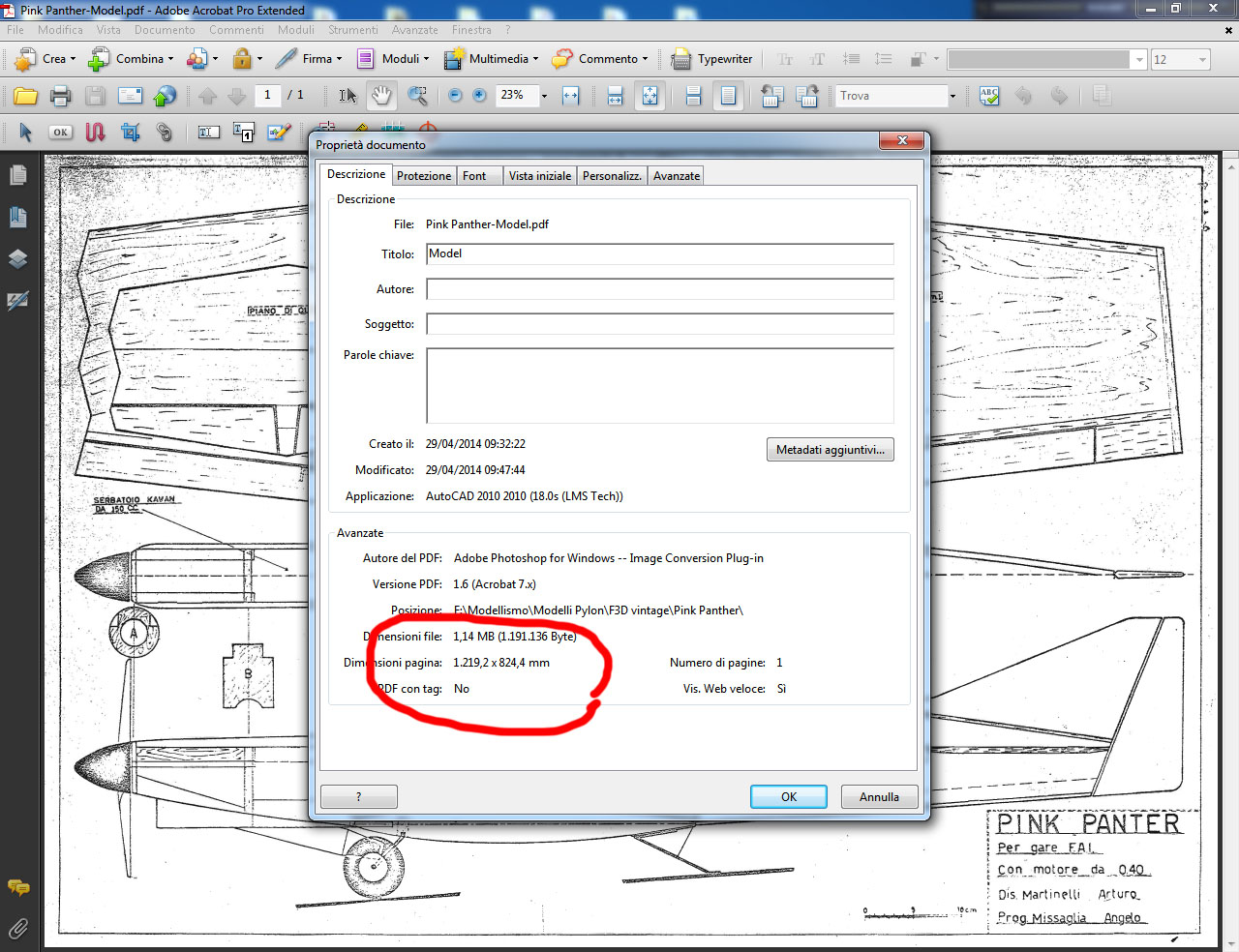The image size is (1239, 952).
Task: Activate the Hand tool
Action: point(382,96)
